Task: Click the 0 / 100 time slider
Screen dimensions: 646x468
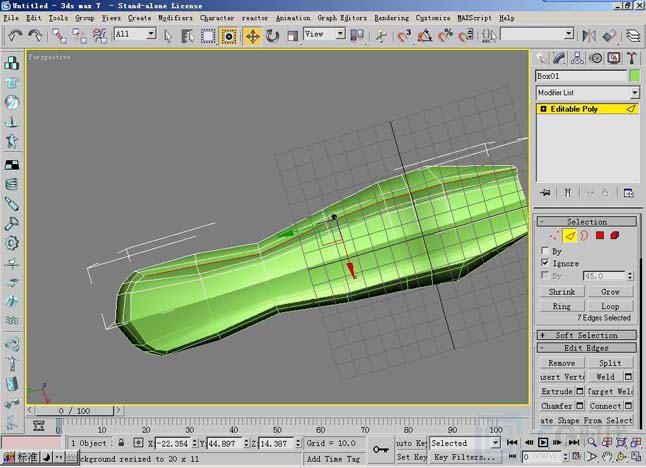Action: point(74,410)
